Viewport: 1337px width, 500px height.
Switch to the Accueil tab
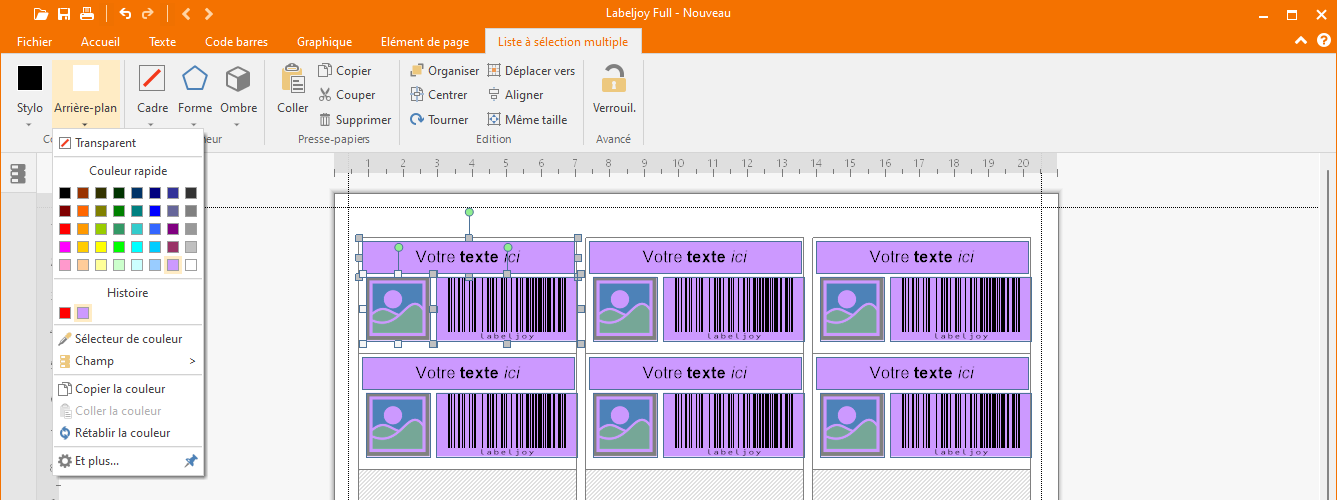[x=100, y=42]
